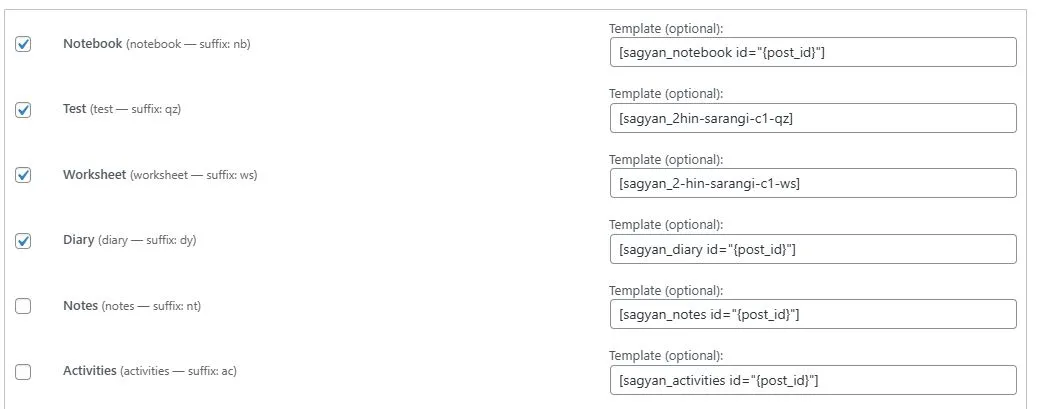1046x409 pixels.
Task: Enable the Notes checkbox
Action: click(23, 306)
